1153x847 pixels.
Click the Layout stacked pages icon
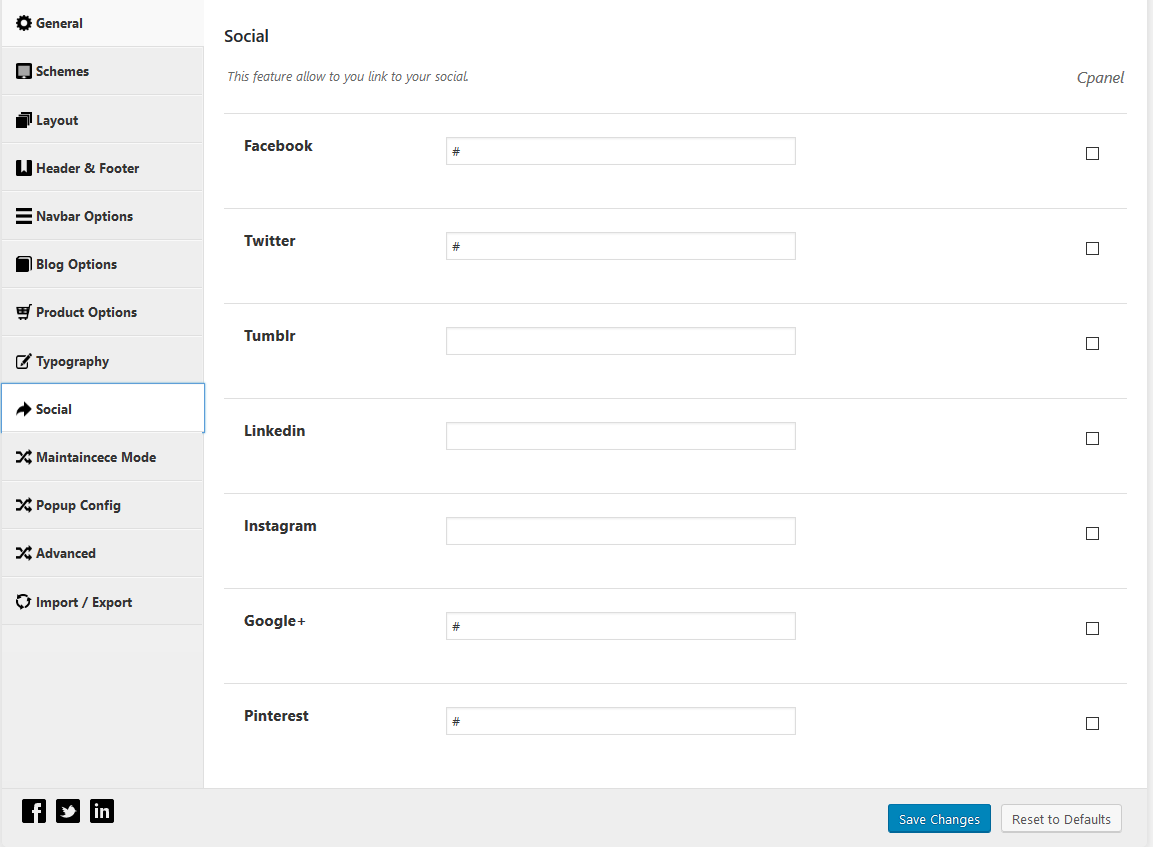click(x=24, y=120)
